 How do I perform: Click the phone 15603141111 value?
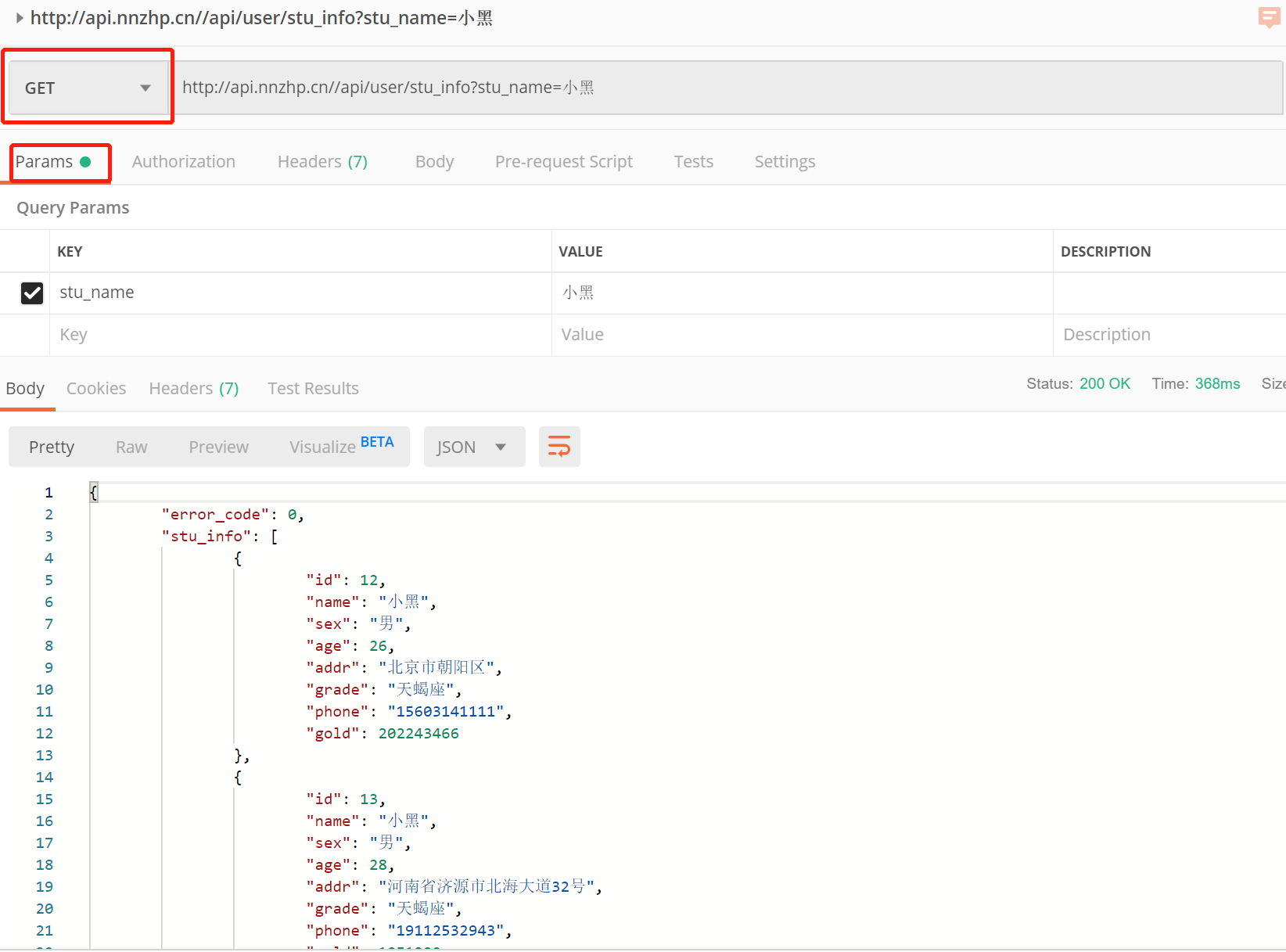tap(446, 712)
